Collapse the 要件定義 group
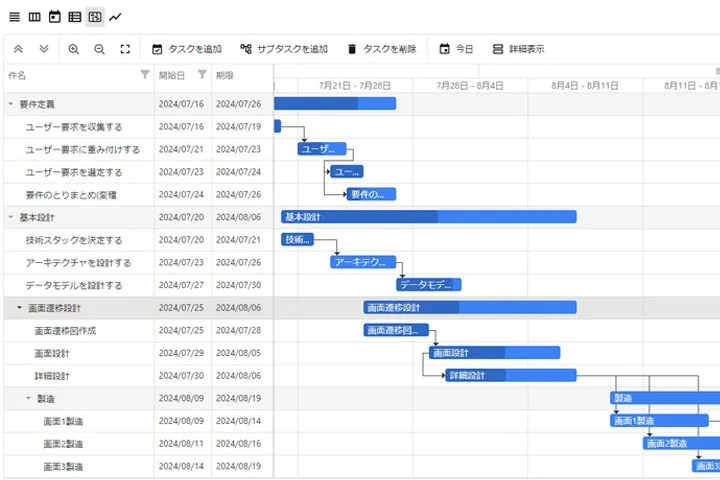 11,104
